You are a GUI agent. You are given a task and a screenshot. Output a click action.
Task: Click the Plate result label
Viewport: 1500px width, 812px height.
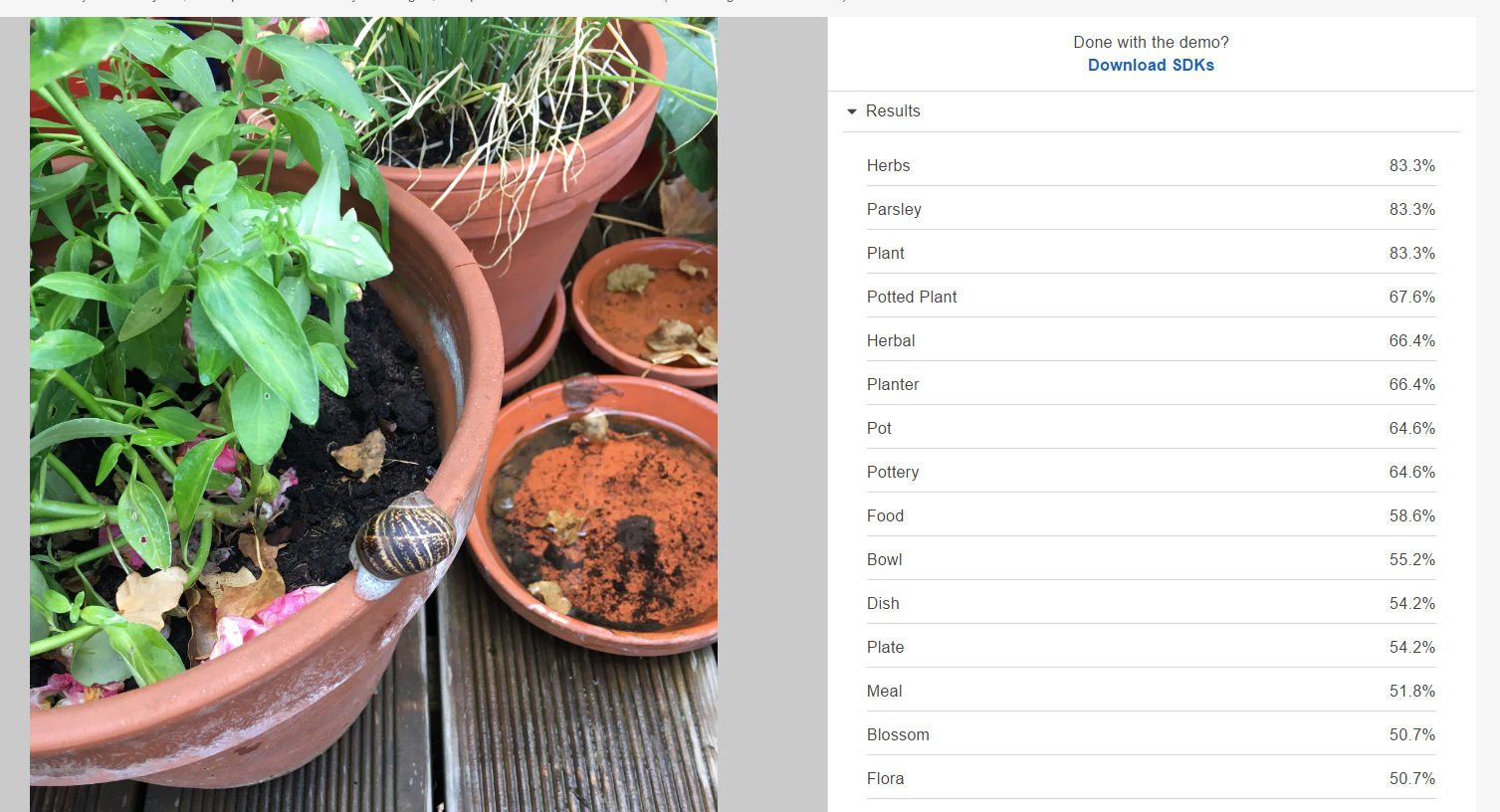[885, 647]
